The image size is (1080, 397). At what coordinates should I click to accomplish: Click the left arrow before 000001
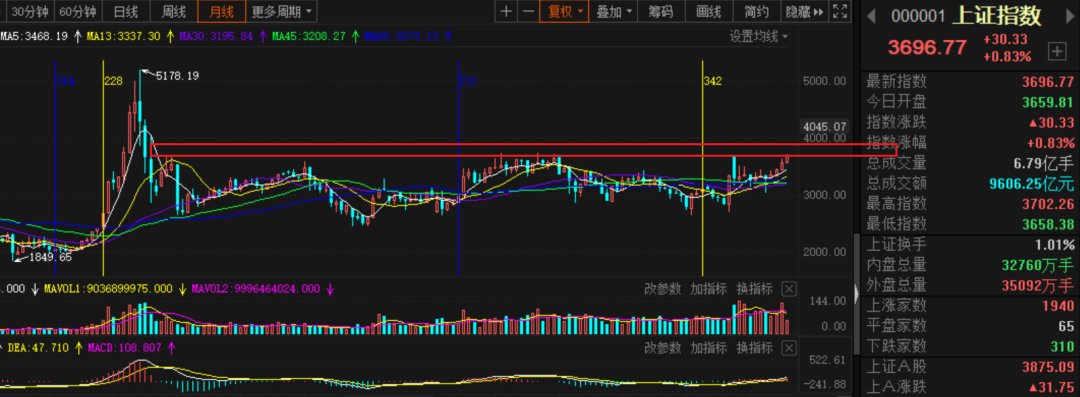pos(870,16)
